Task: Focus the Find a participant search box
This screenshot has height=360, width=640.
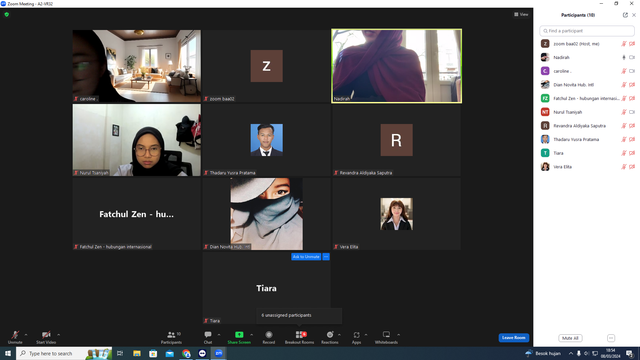Action: [x=587, y=31]
